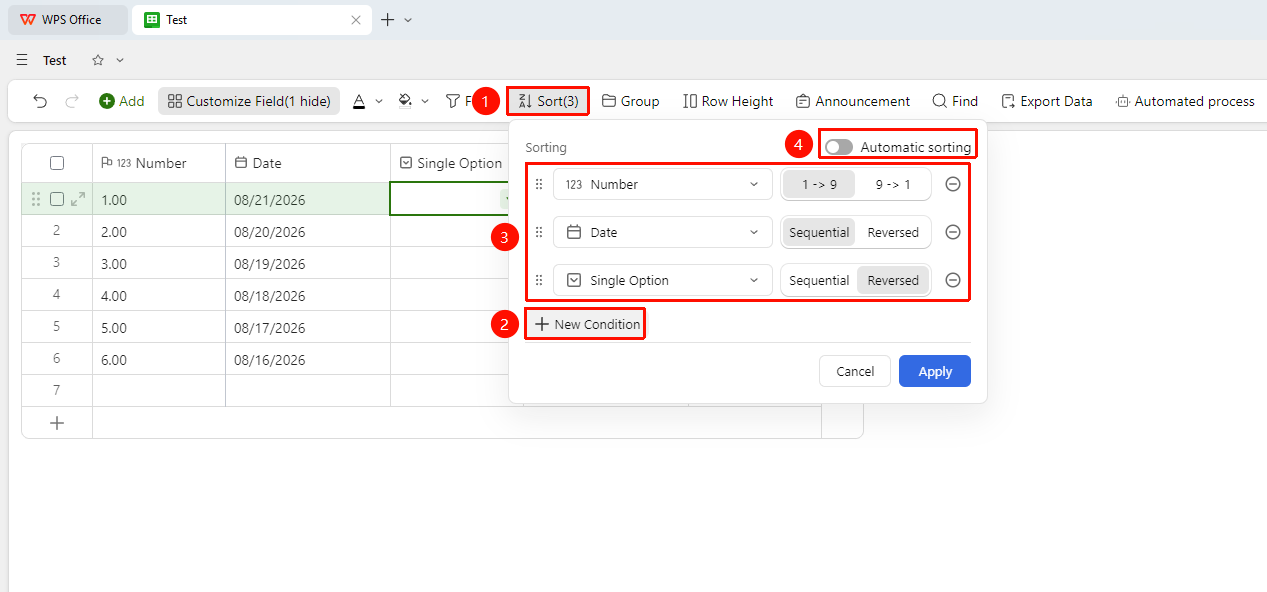Click the fill color bucket swatch

[405, 101]
